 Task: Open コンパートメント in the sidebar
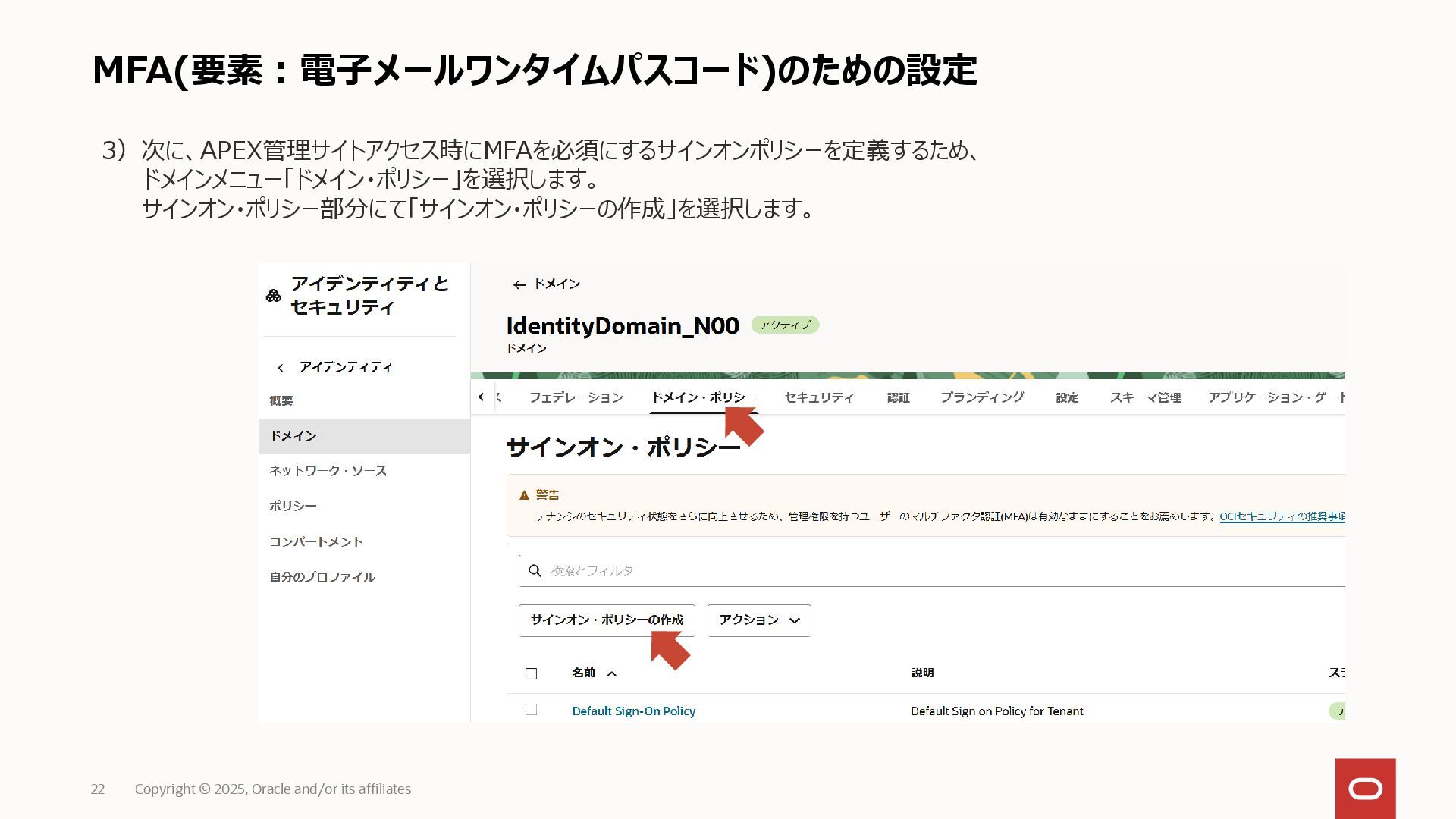click(x=316, y=541)
